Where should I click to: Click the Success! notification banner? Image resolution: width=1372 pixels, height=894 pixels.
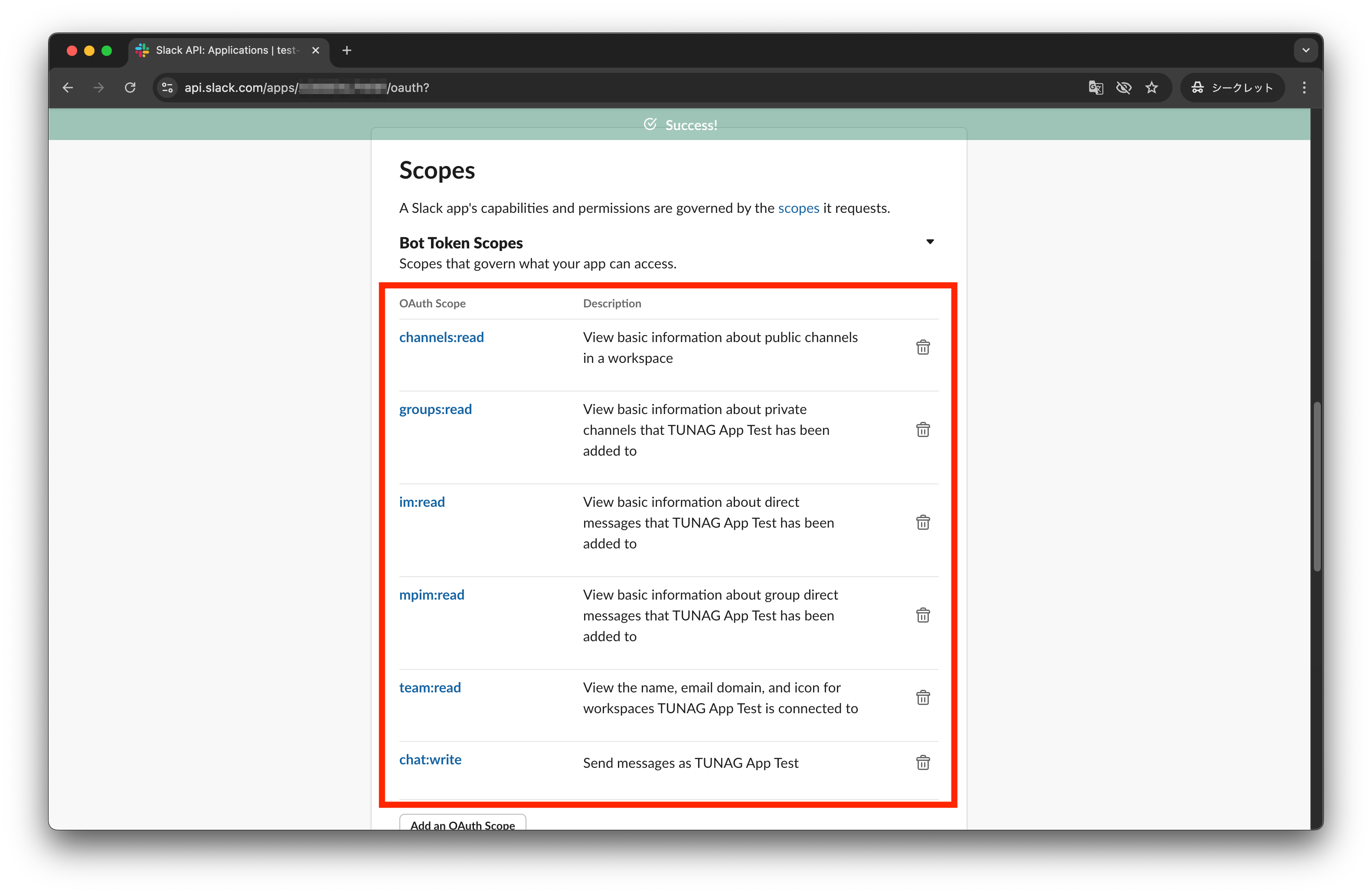(x=679, y=124)
